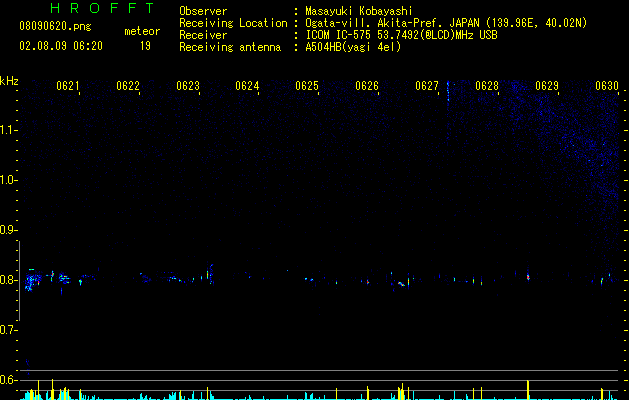
Task: Click the 0628 time marker
Action: [x=487, y=86]
